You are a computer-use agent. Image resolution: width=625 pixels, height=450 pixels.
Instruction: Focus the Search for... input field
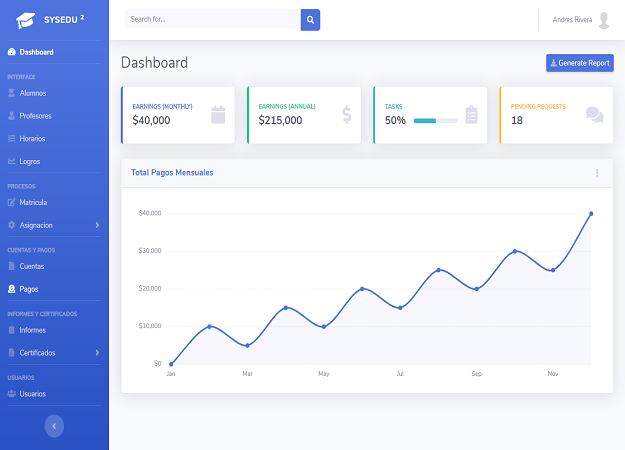[x=212, y=19]
